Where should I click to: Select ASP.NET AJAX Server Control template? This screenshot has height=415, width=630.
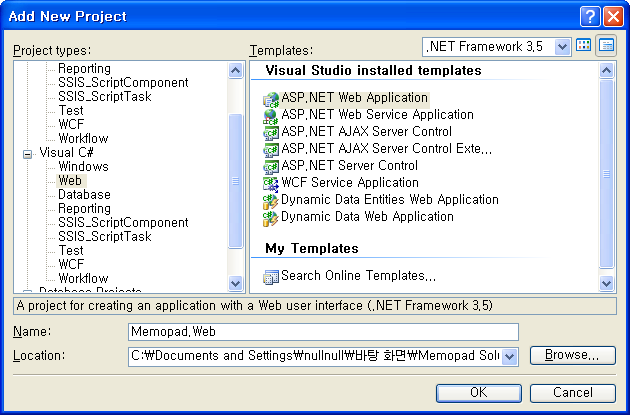366,132
